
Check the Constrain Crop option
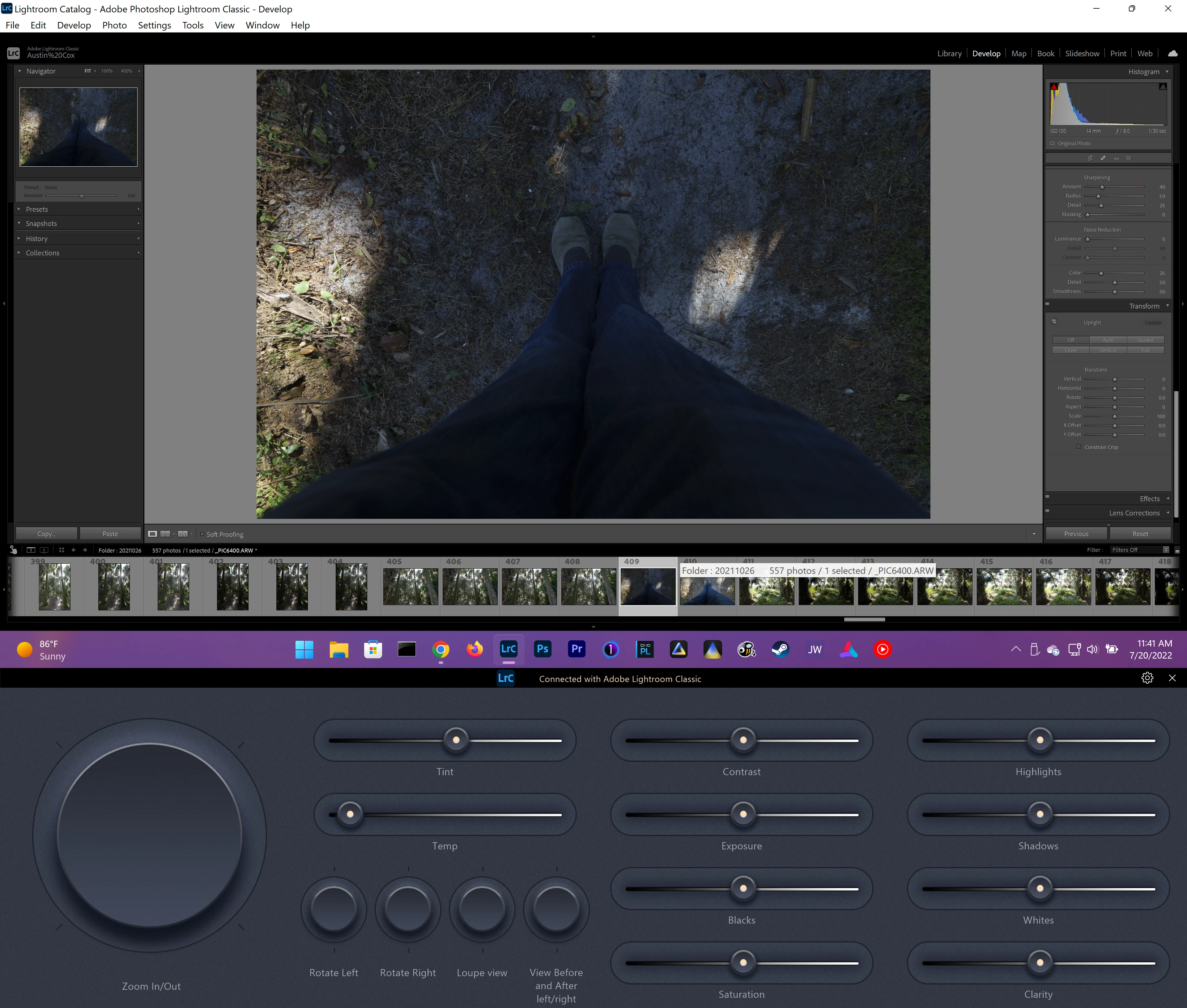[x=1079, y=447]
